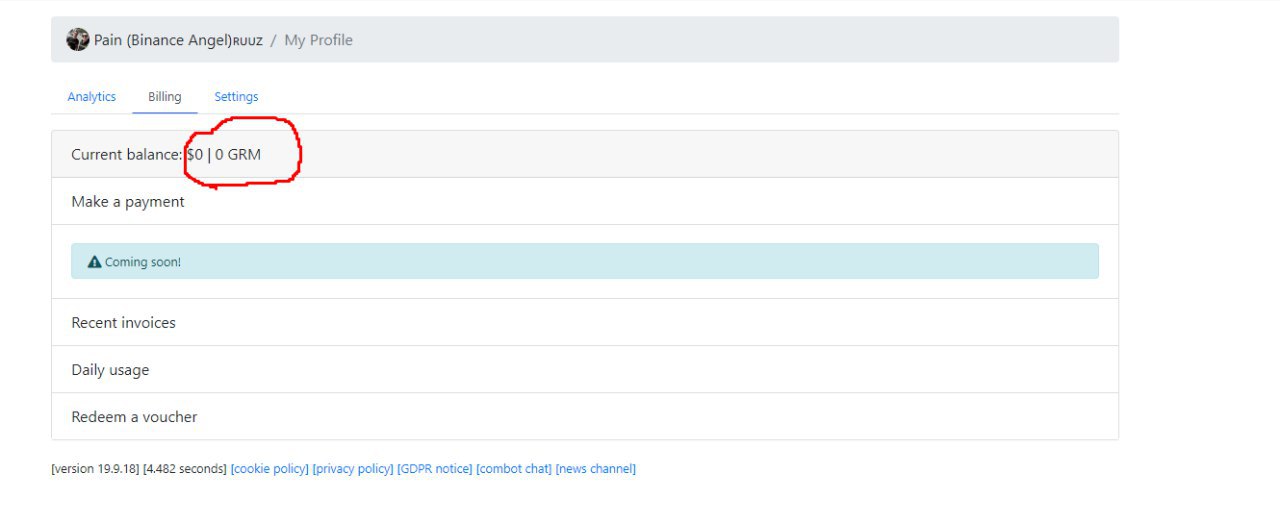Click the Coming soon! notice banner
The image size is (1280, 523).
tap(585, 261)
